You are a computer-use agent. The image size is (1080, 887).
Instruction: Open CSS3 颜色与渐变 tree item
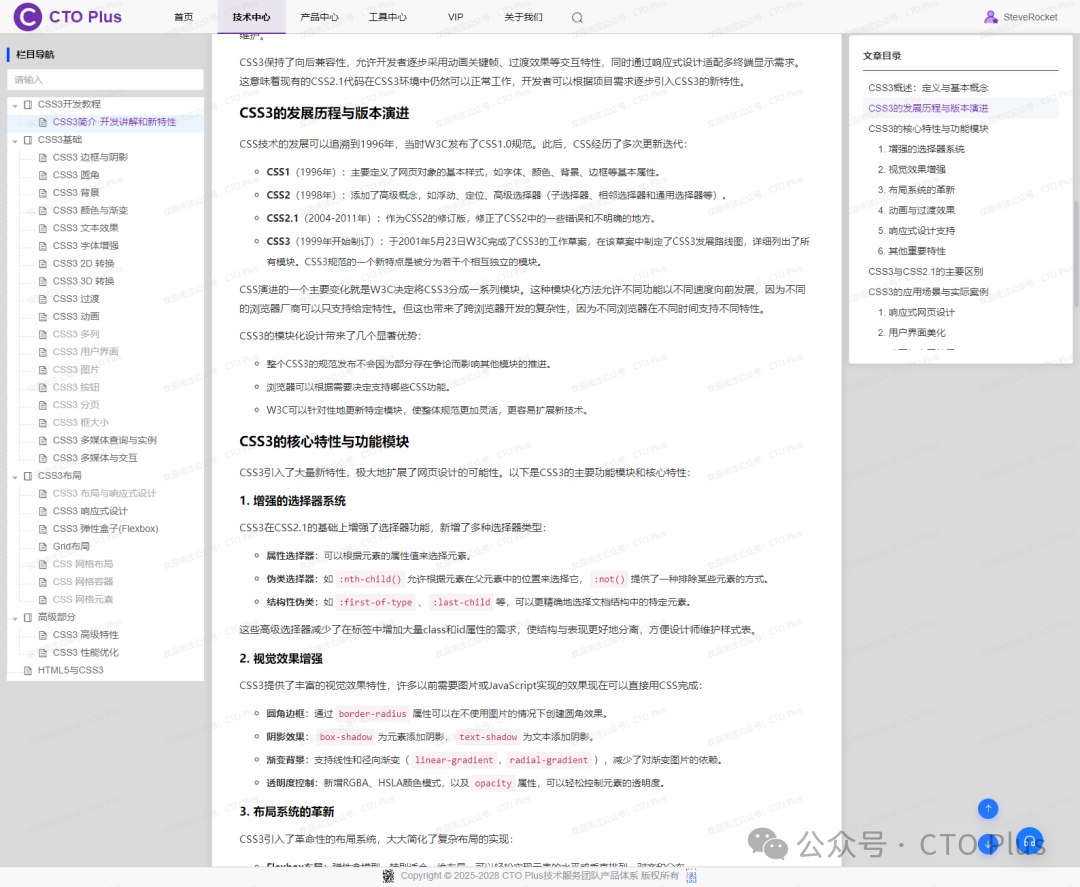90,211
